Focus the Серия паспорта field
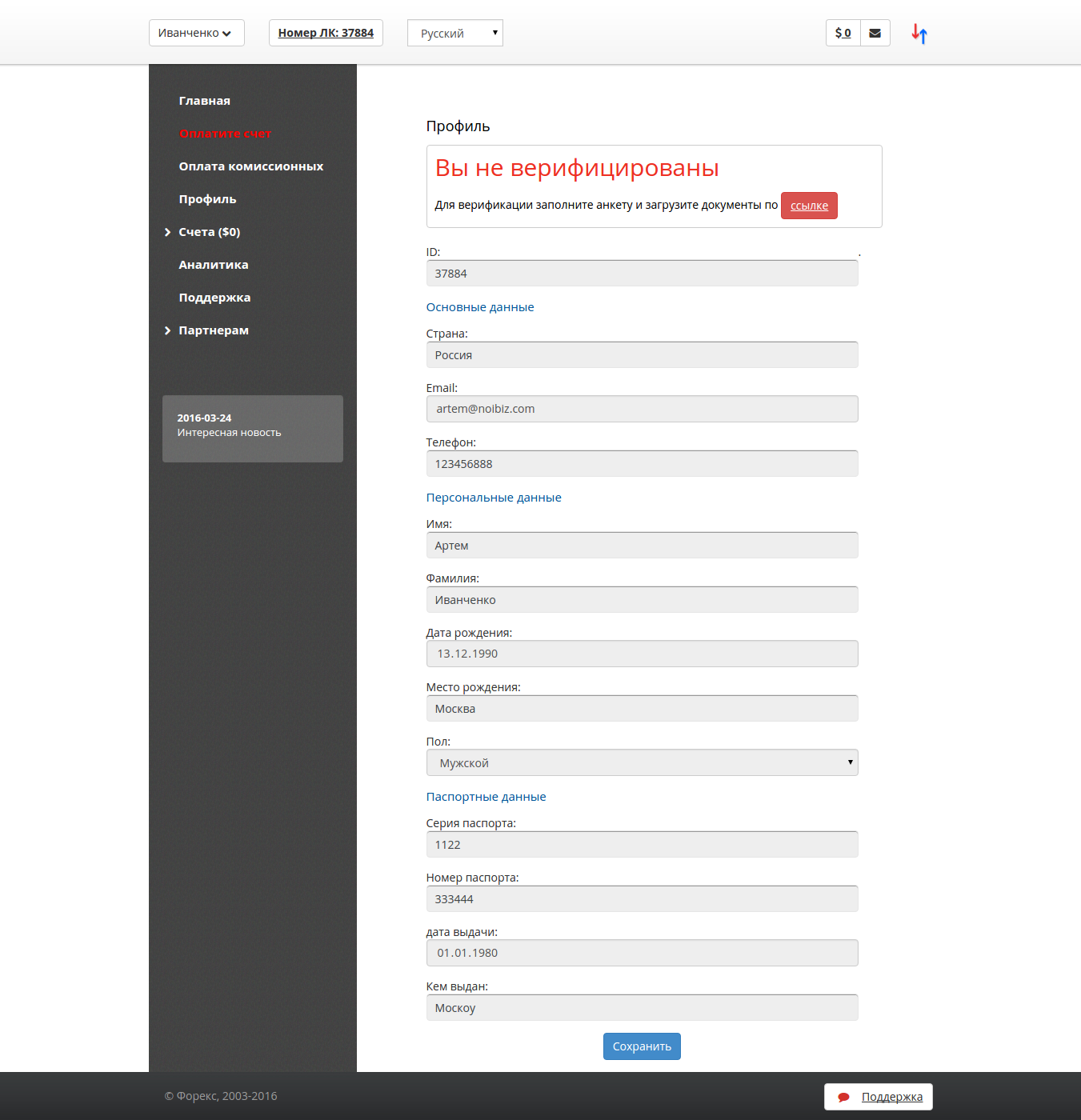The image size is (1081, 1120). pyautogui.click(x=643, y=844)
